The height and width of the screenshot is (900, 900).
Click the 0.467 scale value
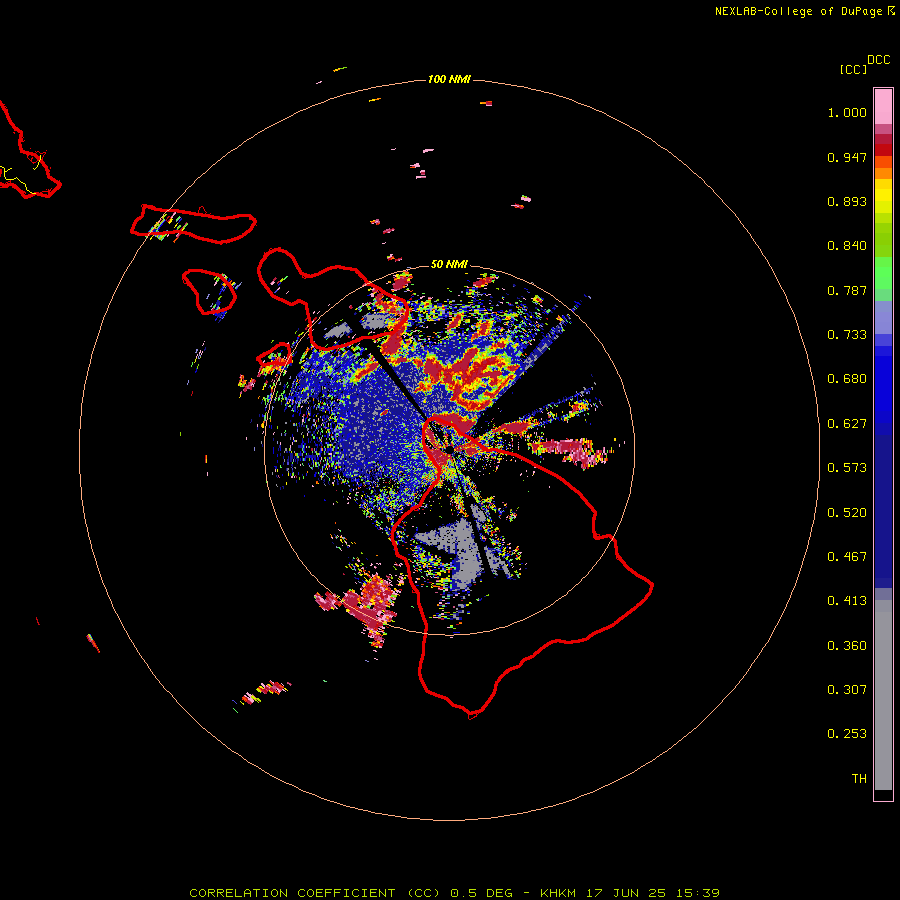tap(847, 557)
